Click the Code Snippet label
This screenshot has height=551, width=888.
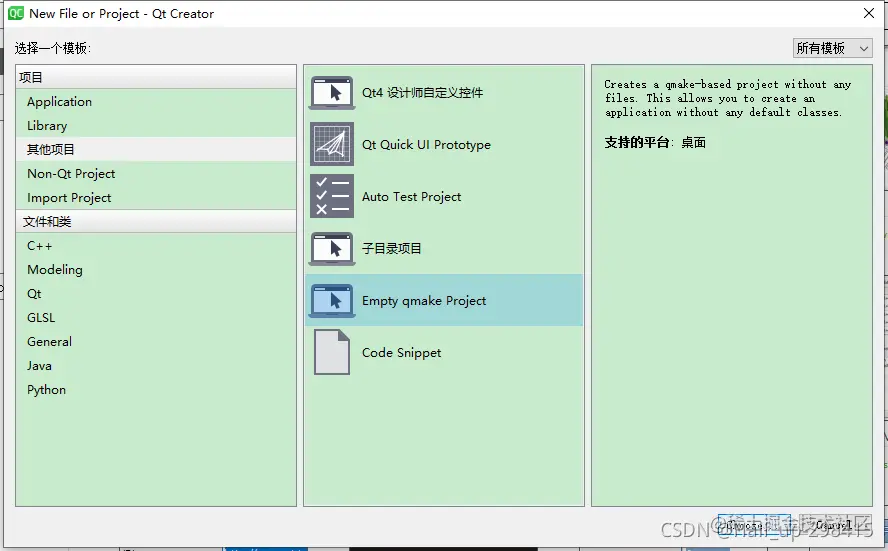point(402,353)
